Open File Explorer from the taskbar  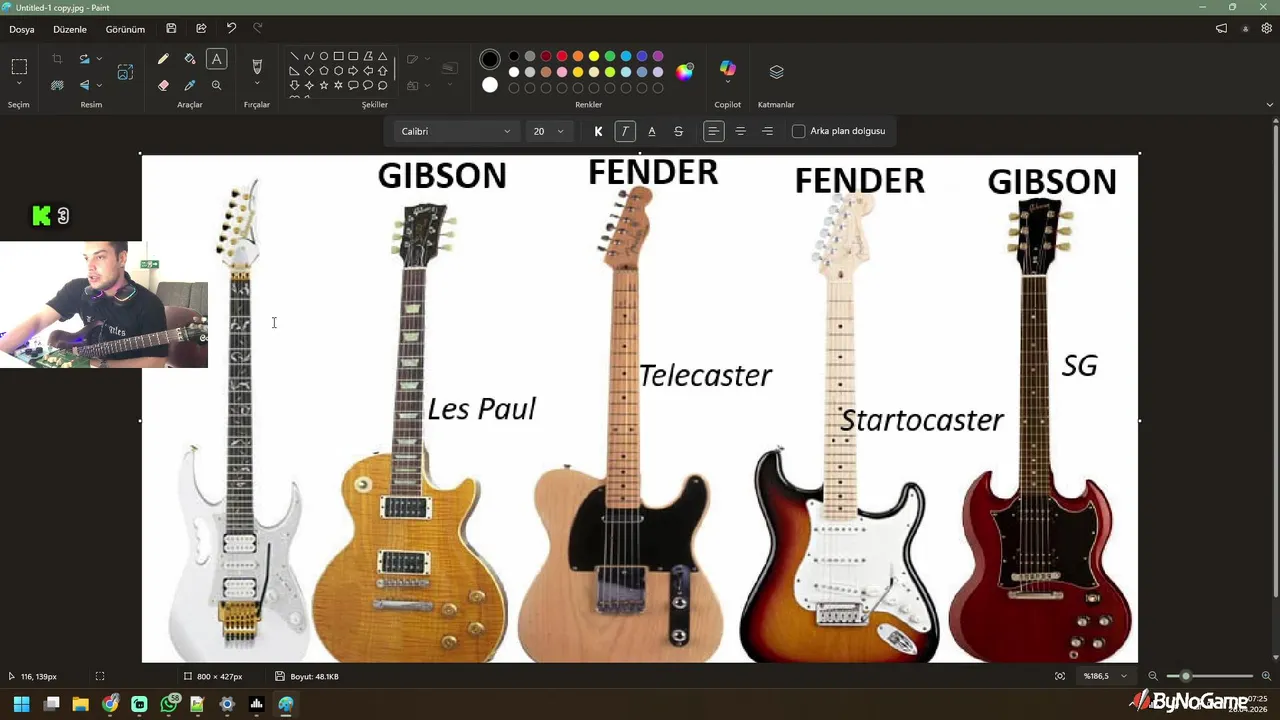coord(80,704)
